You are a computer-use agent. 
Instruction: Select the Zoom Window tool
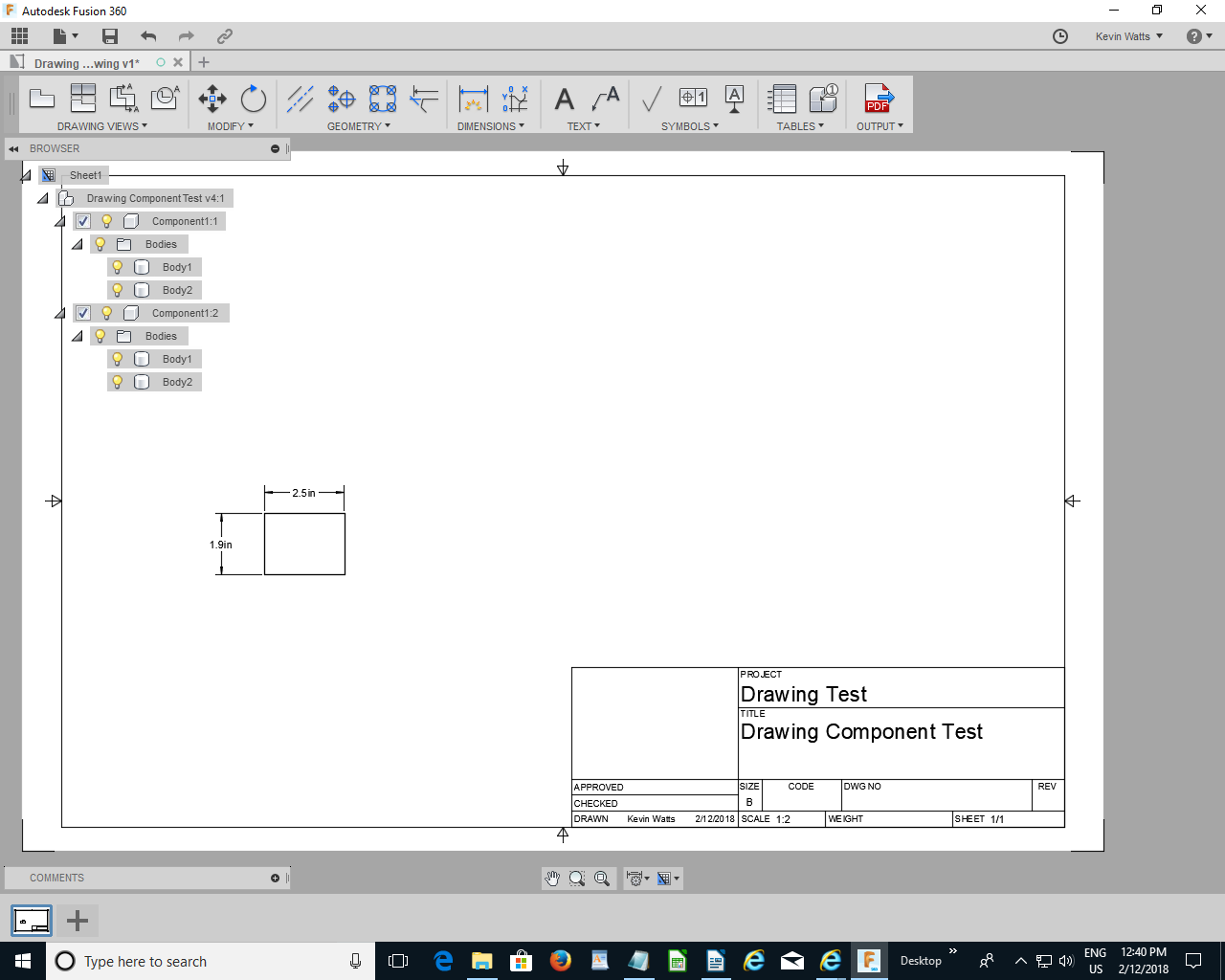[x=575, y=878]
